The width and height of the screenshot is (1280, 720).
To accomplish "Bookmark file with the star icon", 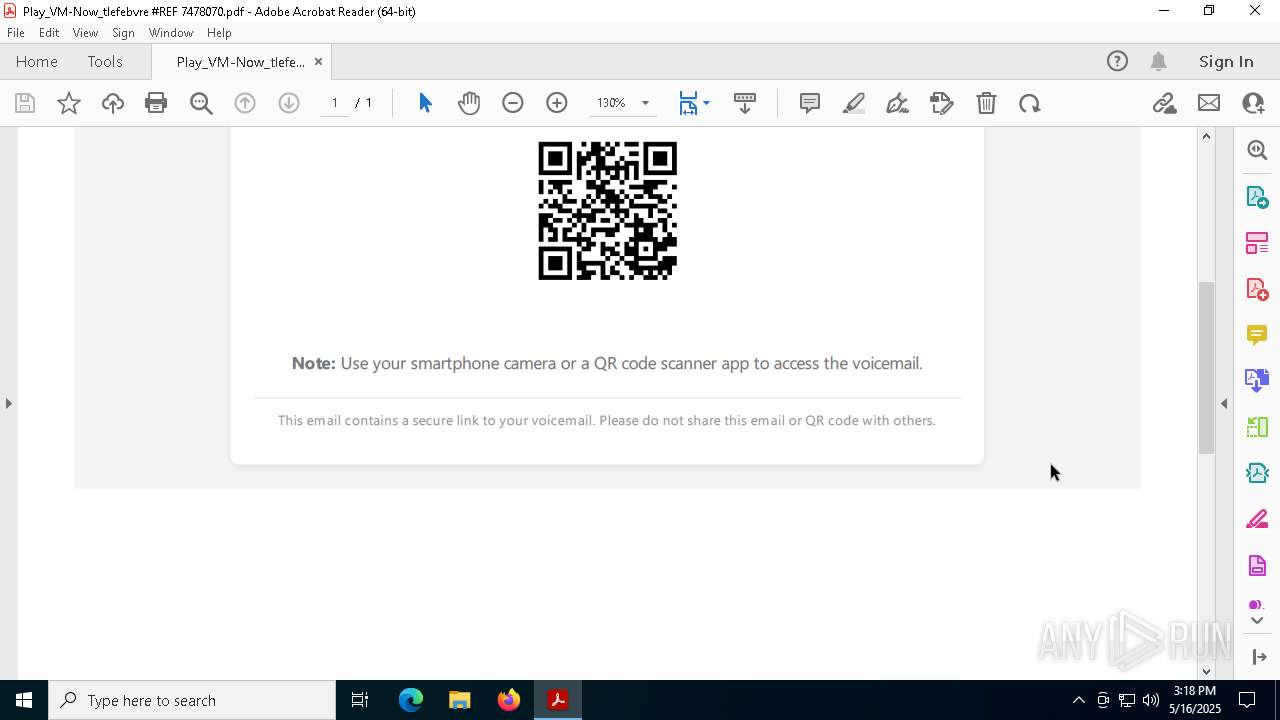I will pyautogui.click(x=69, y=103).
